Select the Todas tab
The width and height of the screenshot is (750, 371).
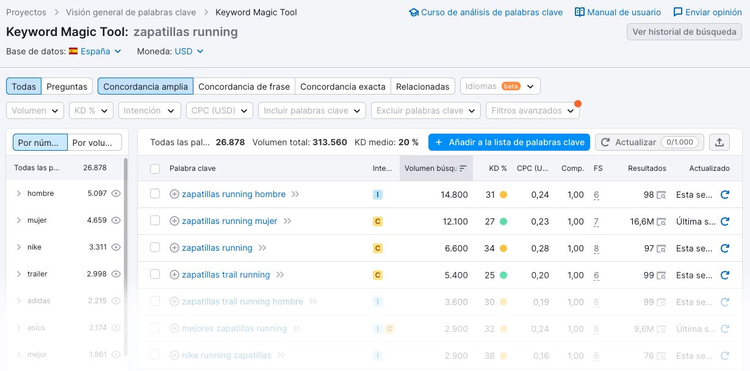(24, 87)
